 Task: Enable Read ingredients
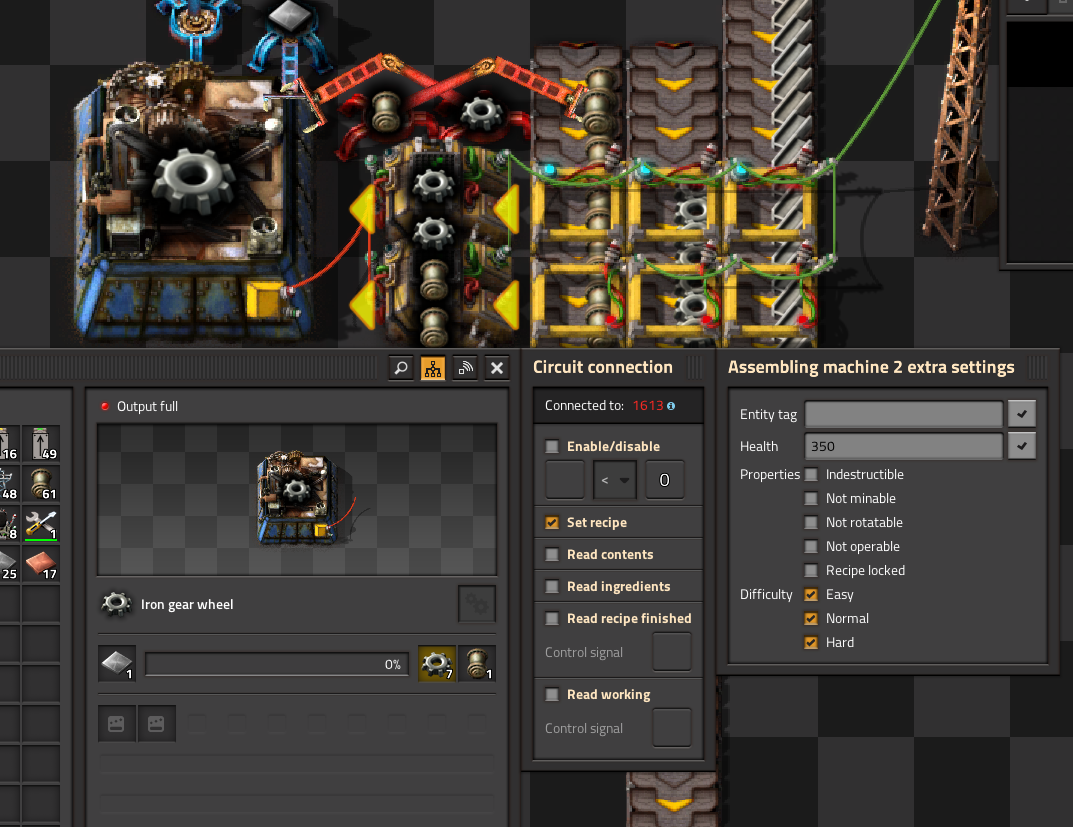[x=552, y=587]
